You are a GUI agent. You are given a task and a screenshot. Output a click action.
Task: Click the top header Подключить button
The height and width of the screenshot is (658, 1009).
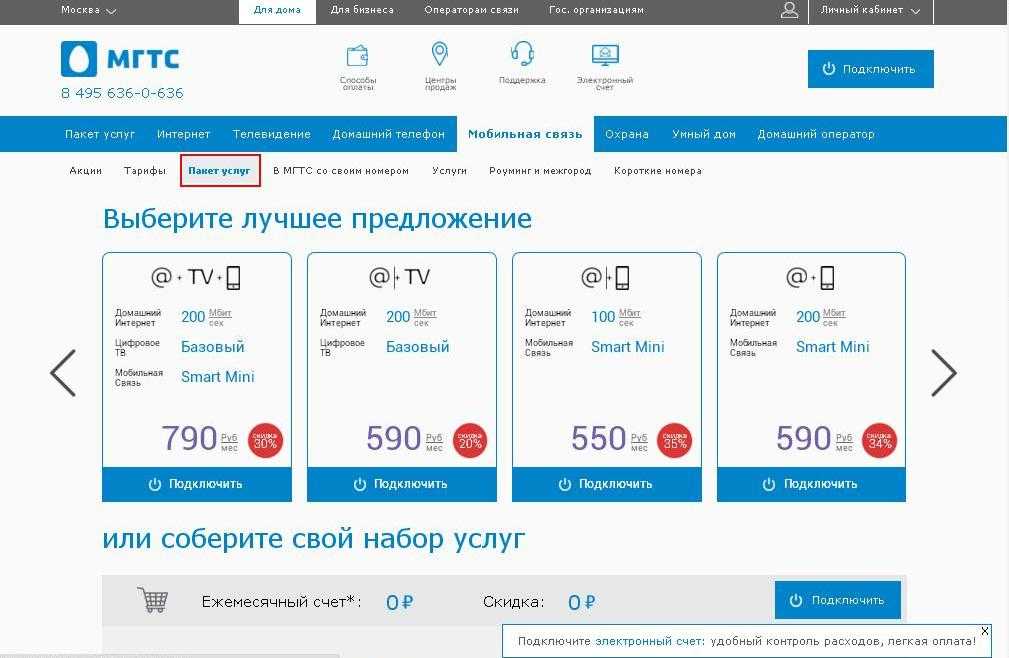(871, 69)
